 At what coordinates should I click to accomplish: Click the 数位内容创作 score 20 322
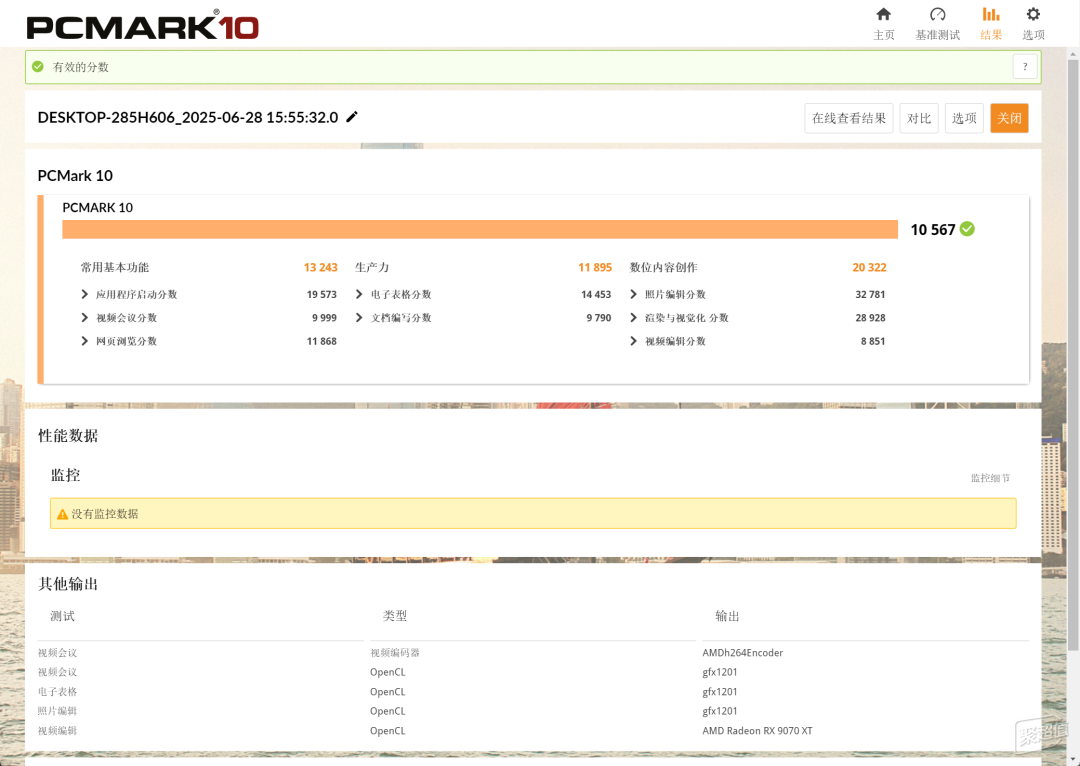tap(869, 267)
